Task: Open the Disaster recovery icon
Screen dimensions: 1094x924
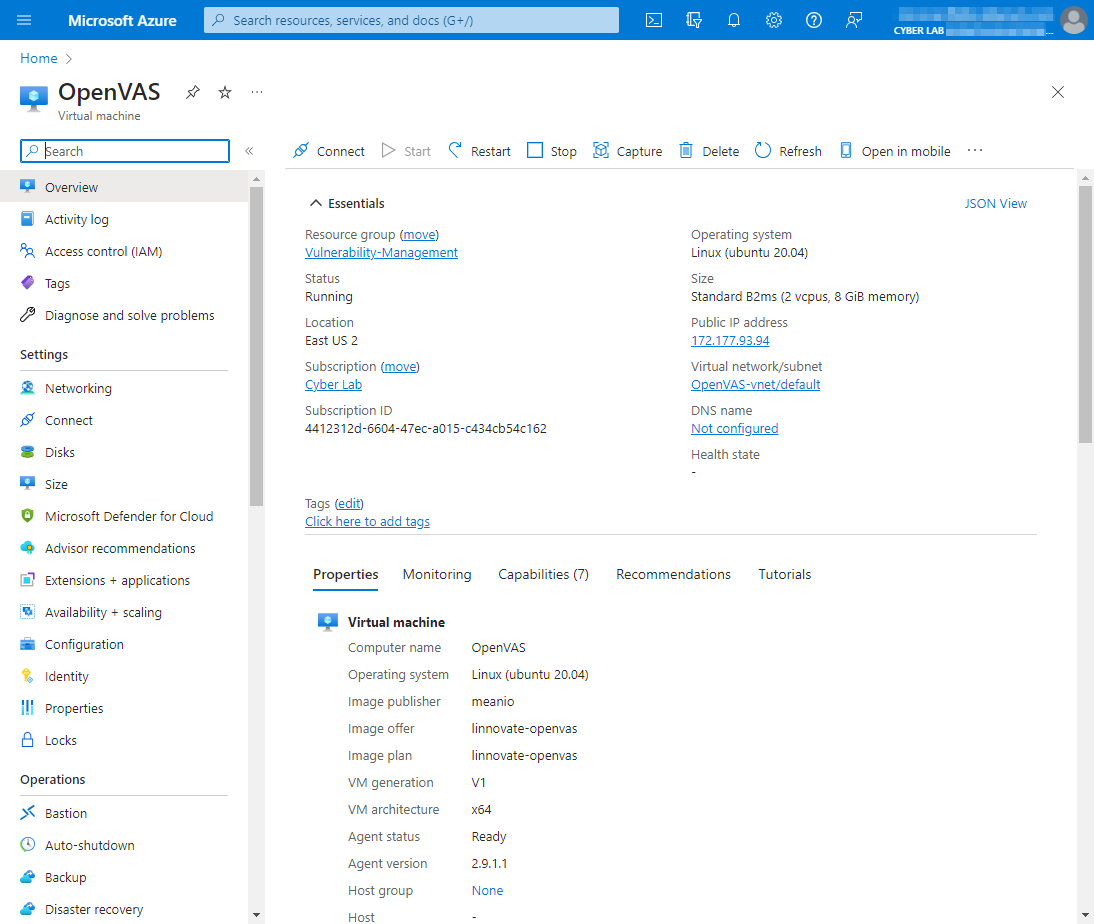Action: coord(27,909)
